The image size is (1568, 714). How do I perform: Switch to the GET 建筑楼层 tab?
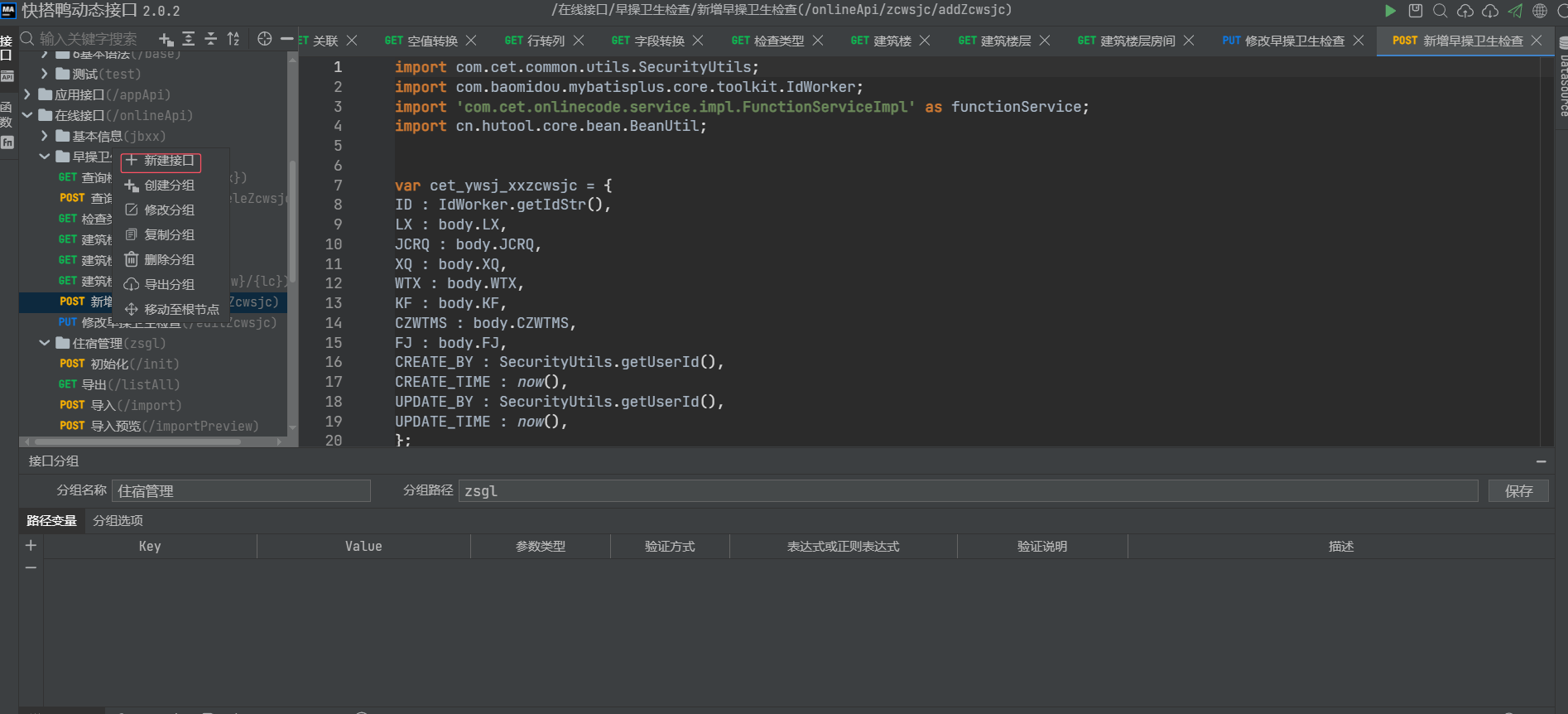994,41
